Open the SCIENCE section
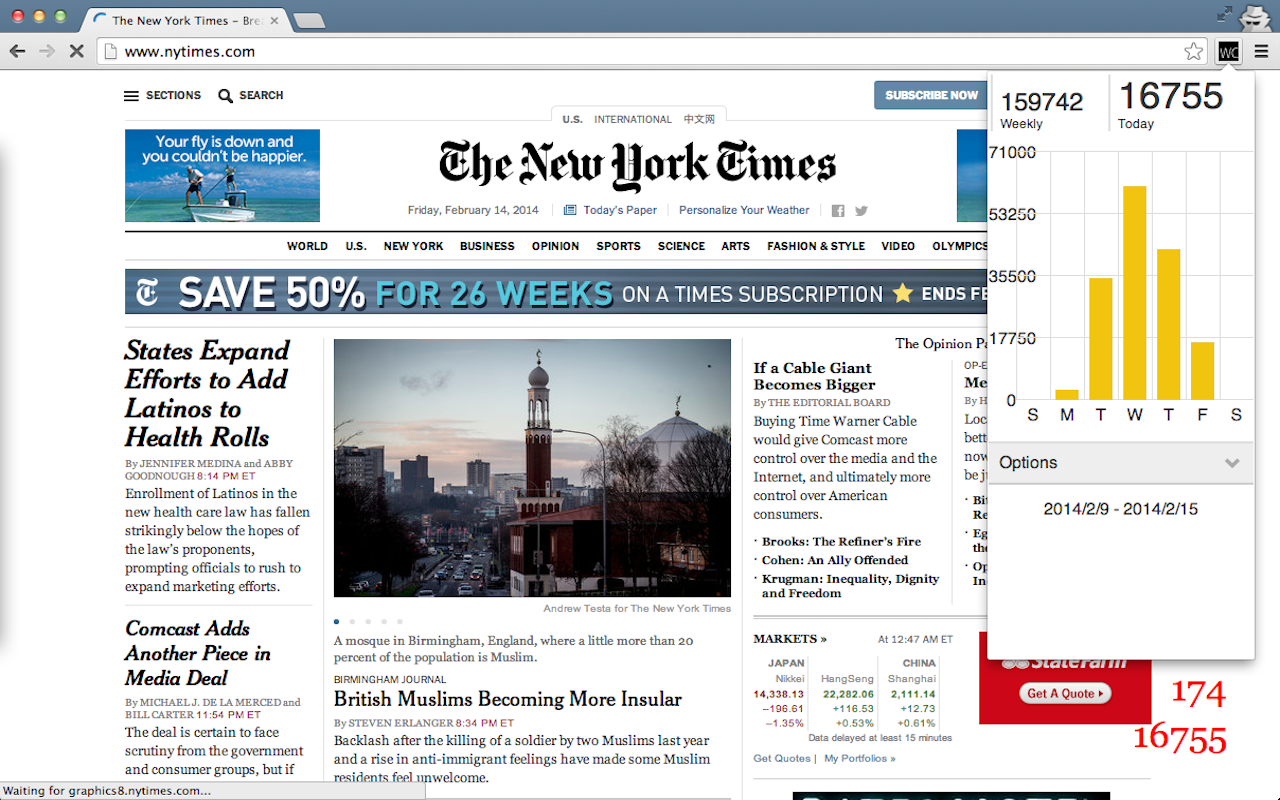The height and width of the screenshot is (800, 1280). [x=681, y=246]
